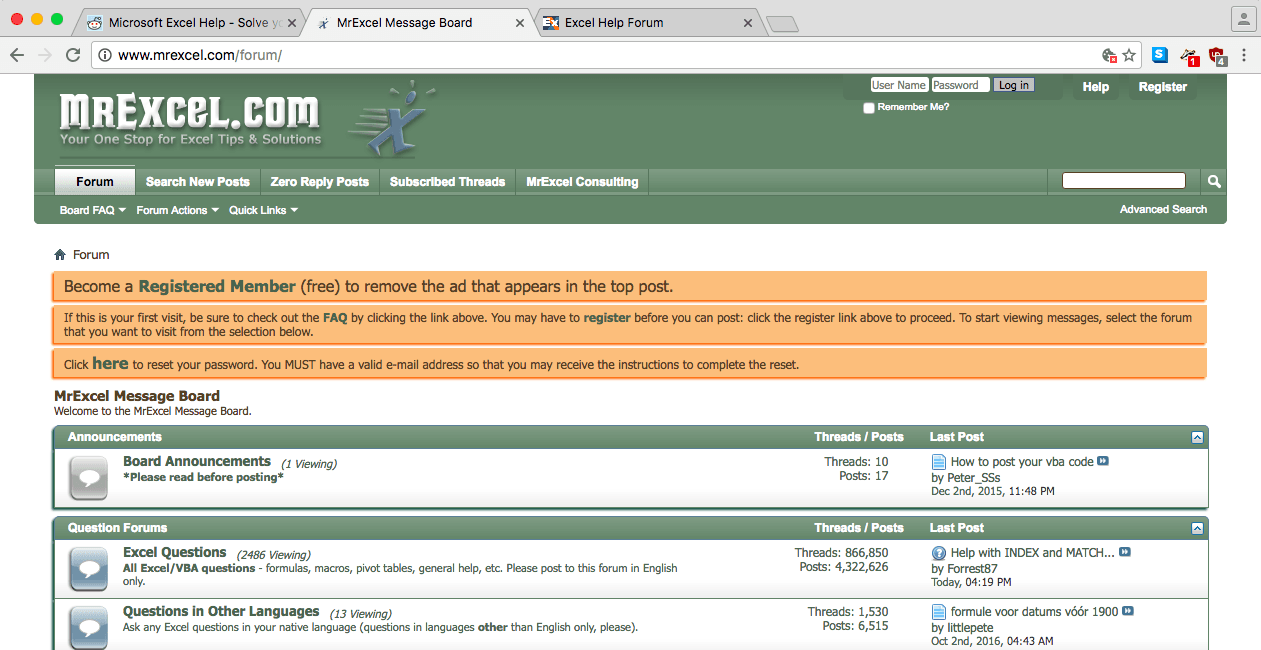Click the Log in button
The width and height of the screenshot is (1261, 650).
click(x=1014, y=85)
